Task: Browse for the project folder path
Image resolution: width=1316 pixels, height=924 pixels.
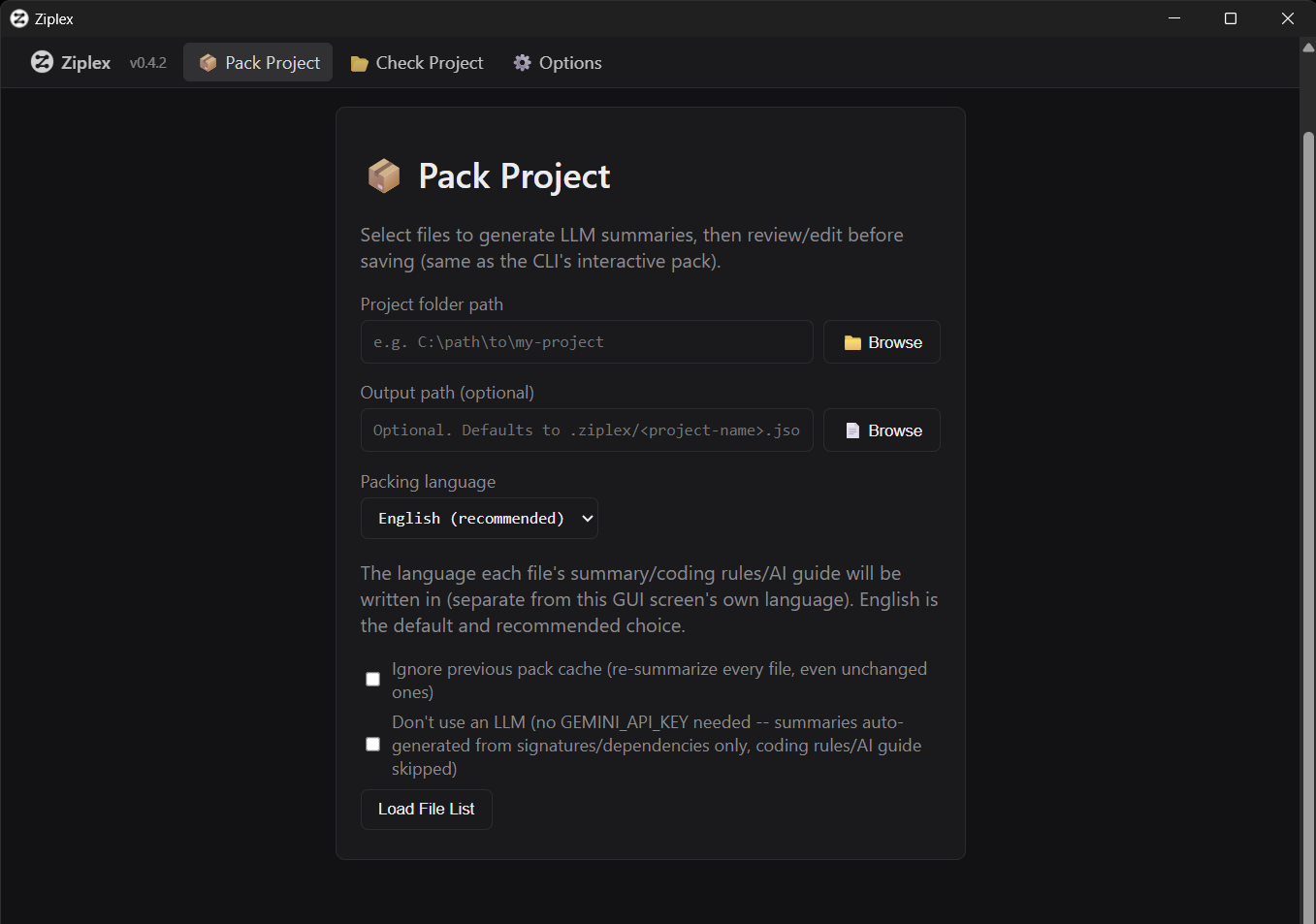Action: pos(882,342)
